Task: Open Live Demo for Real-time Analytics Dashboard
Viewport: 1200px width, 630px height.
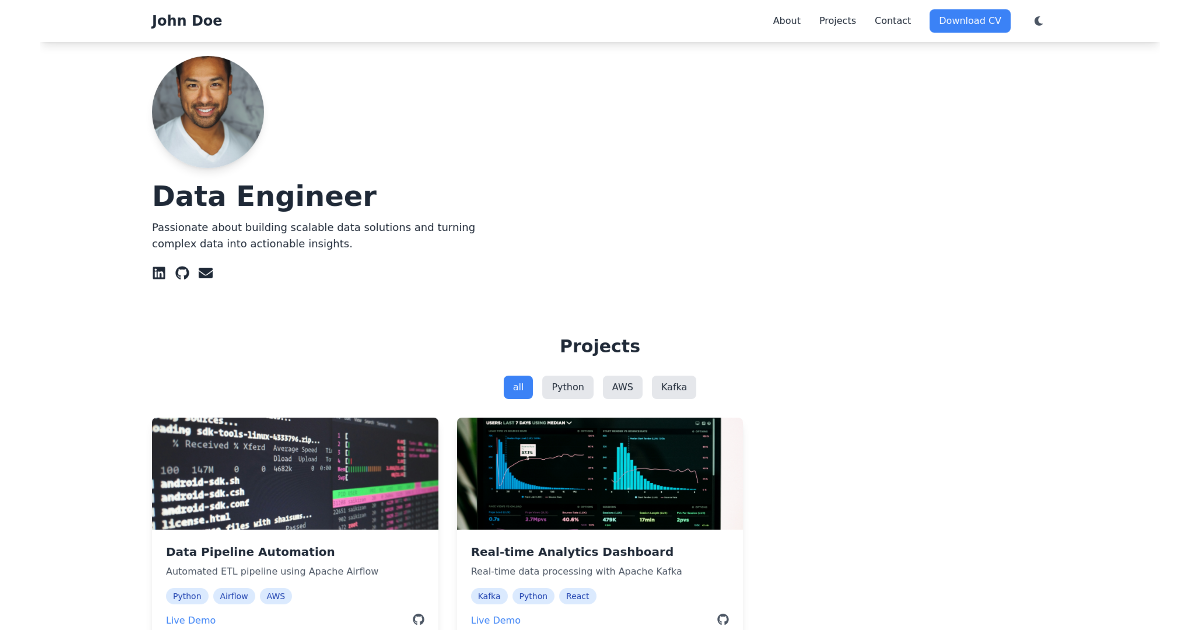Action: coord(495,620)
